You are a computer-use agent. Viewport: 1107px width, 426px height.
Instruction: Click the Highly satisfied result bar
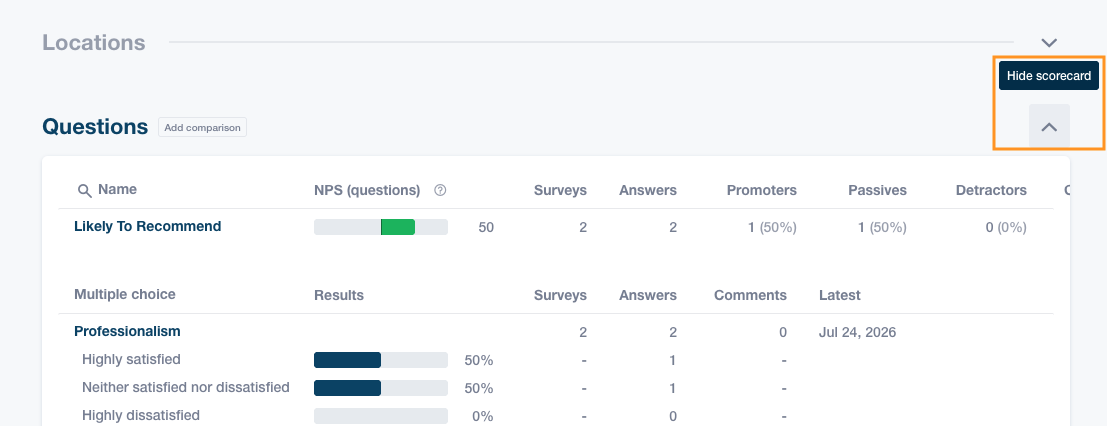point(381,360)
